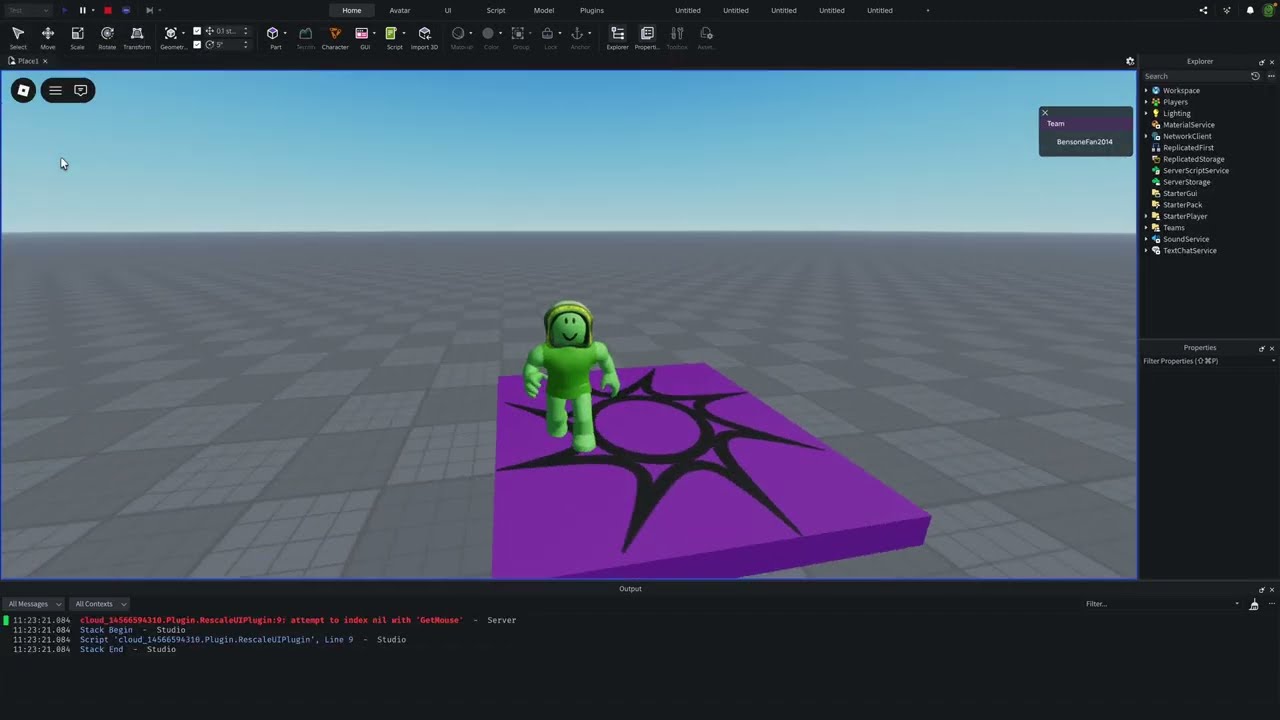Screen dimensions: 1280x720
Task: Open the notifications bell
Action: pyautogui.click(x=1250, y=10)
